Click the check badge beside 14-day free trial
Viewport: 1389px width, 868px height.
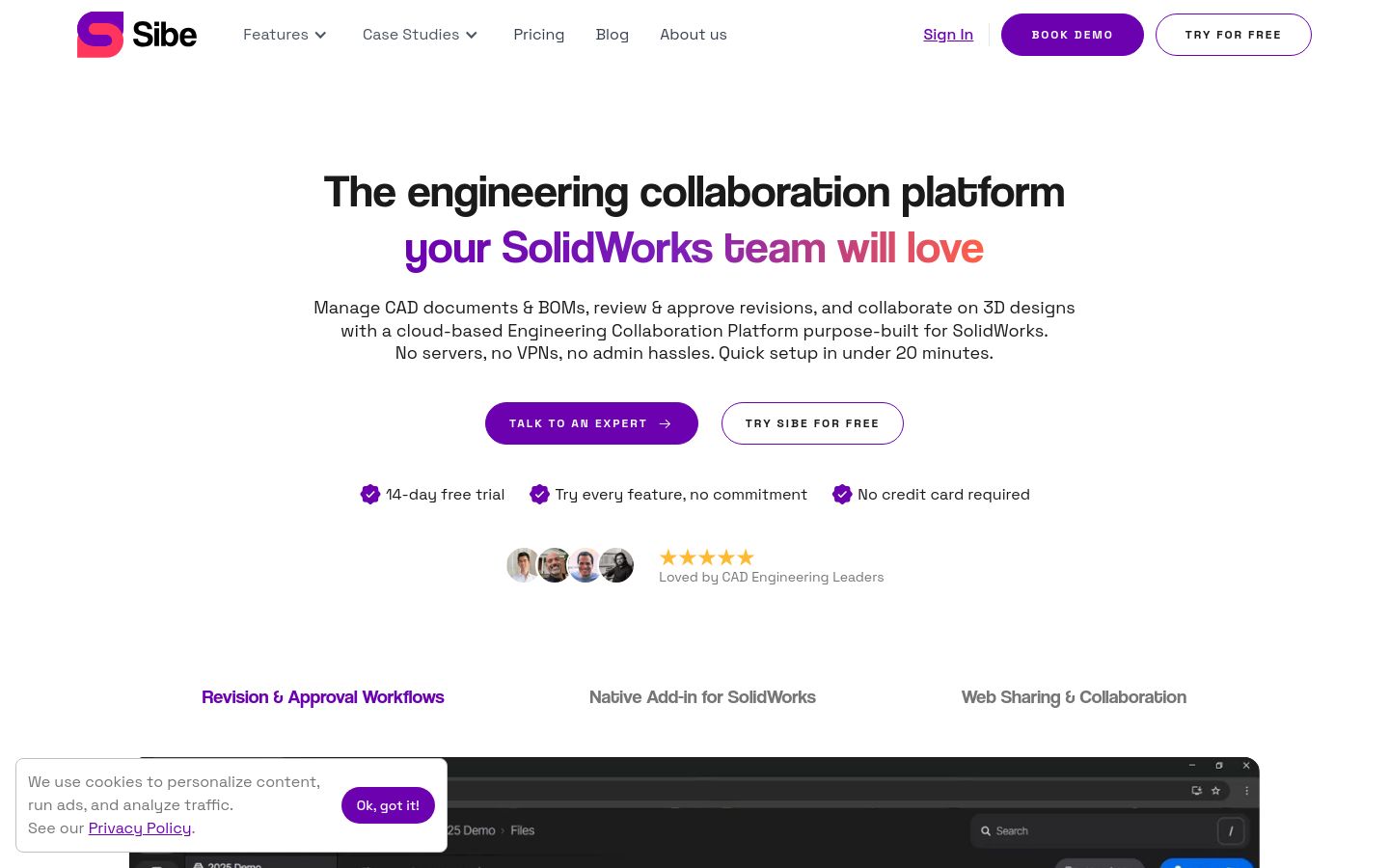[x=370, y=495]
